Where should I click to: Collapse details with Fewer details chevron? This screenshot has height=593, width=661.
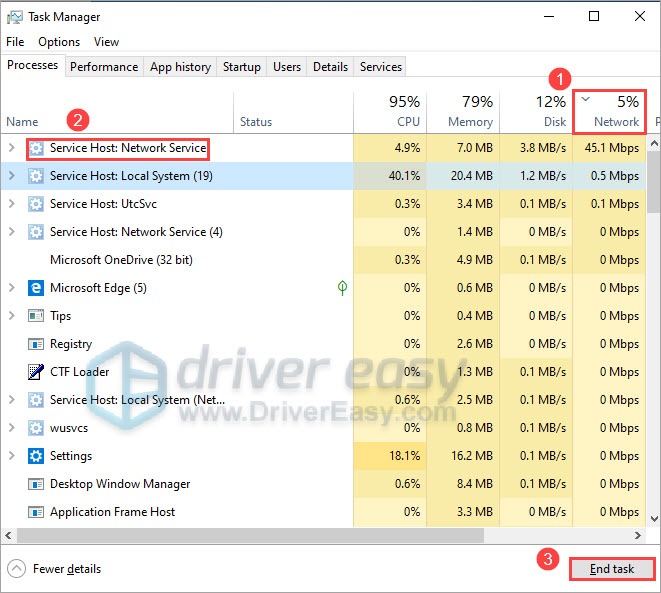pyautogui.click(x=17, y=569)
